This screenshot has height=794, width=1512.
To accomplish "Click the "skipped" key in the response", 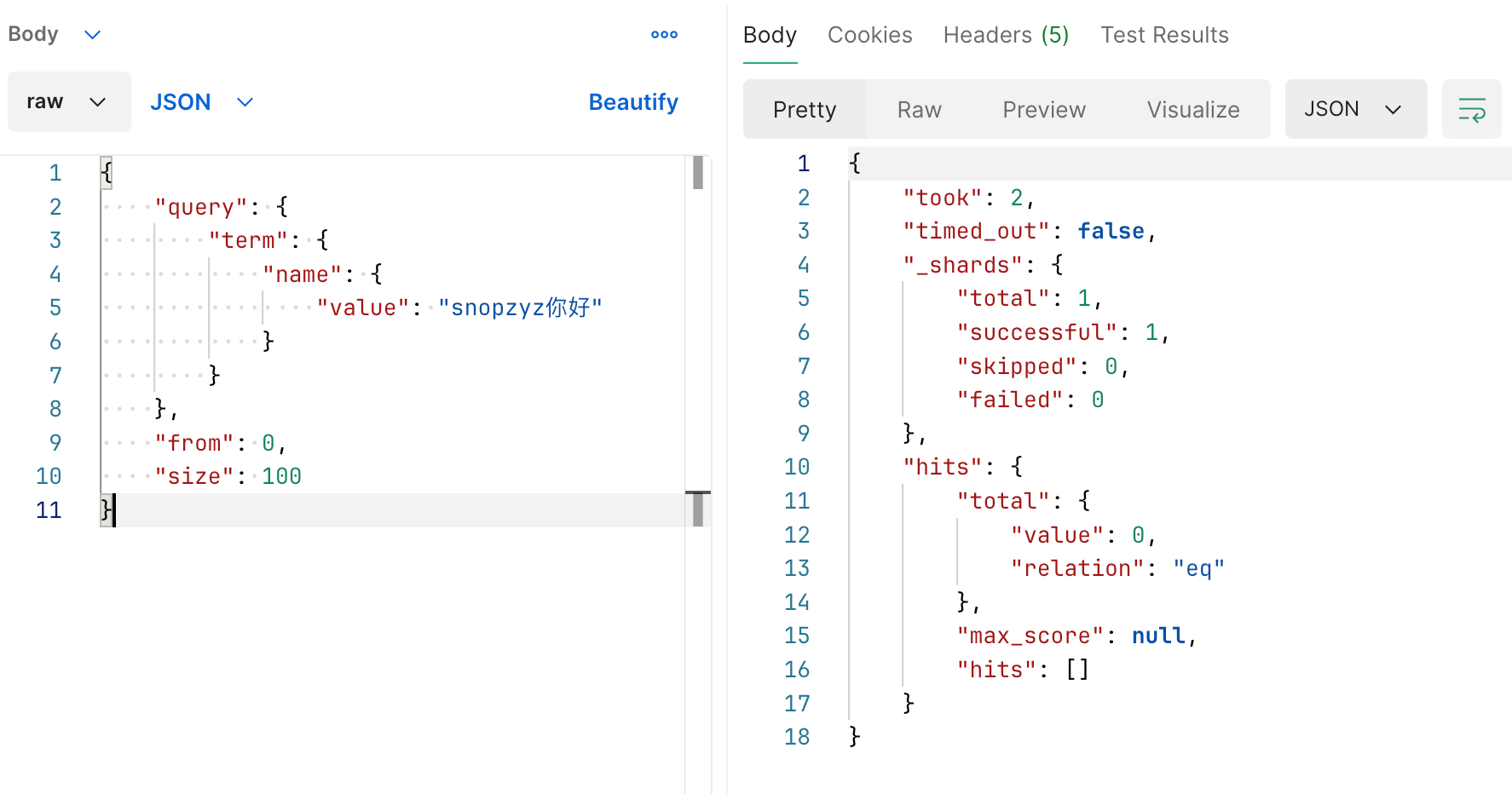I will (1017, 366).
